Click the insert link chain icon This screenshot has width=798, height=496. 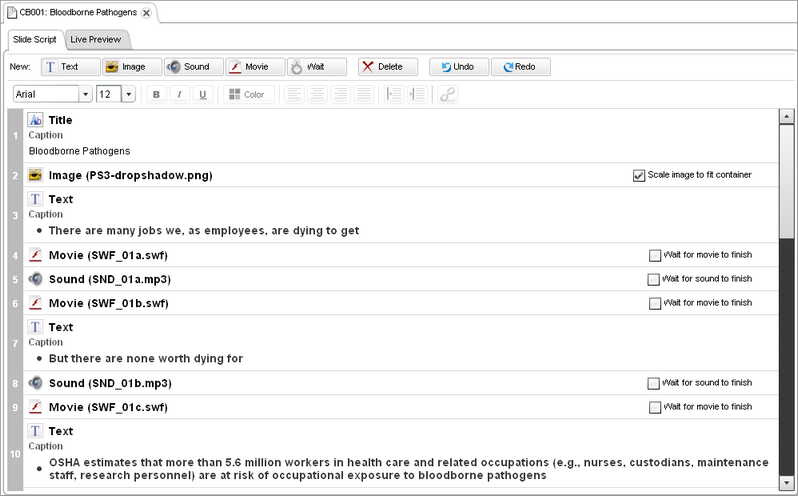(x=447, y=94)
